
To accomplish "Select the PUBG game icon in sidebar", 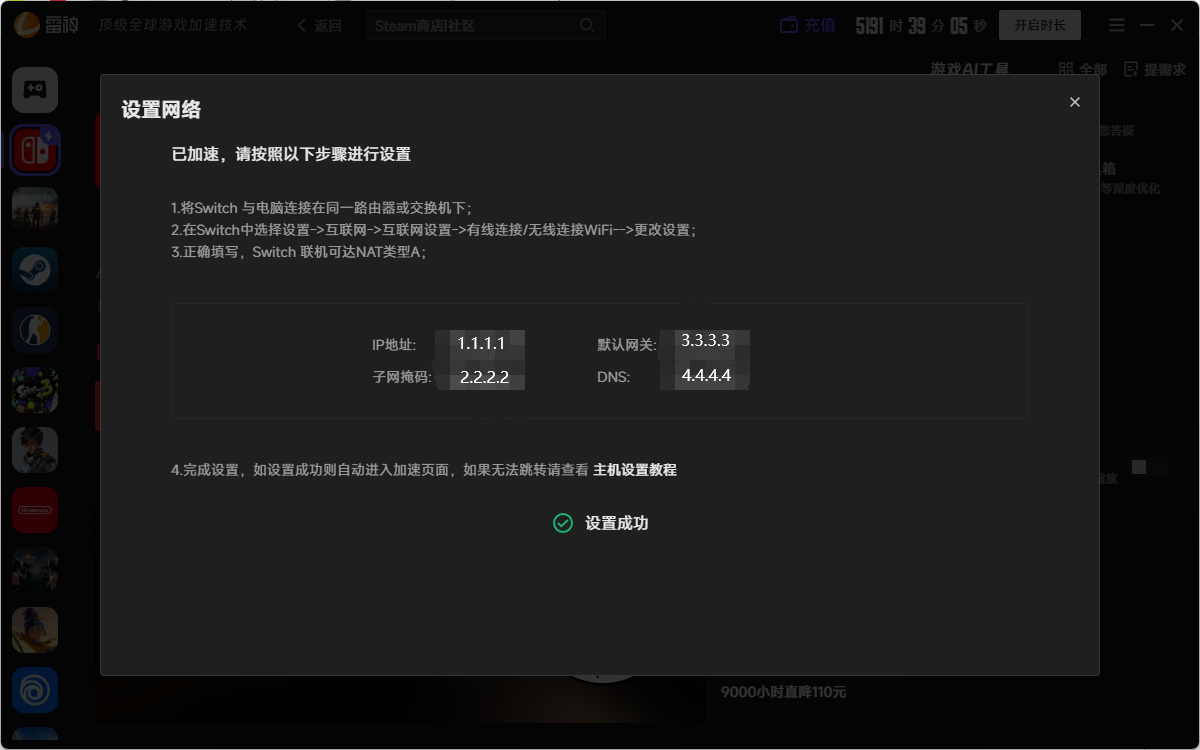I will tap(35, 210).
